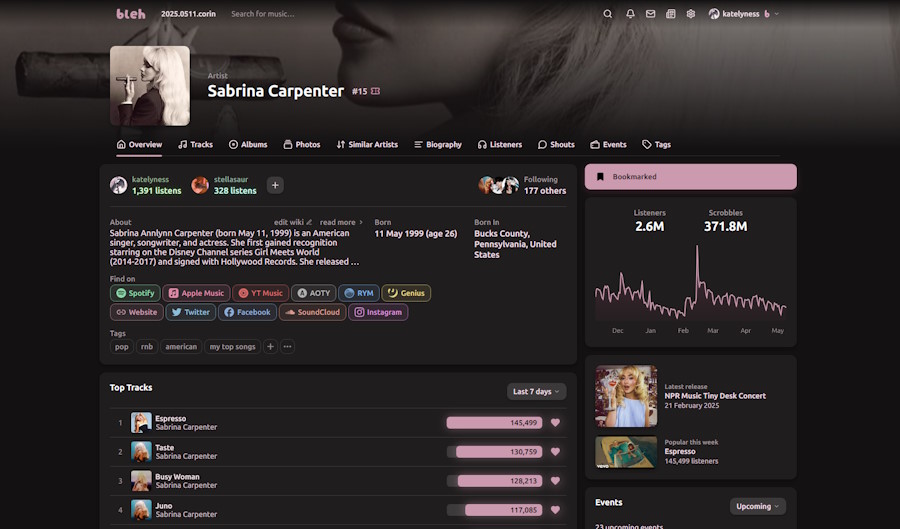
Task: Click into the Search for music field
Action: [290, 14]
